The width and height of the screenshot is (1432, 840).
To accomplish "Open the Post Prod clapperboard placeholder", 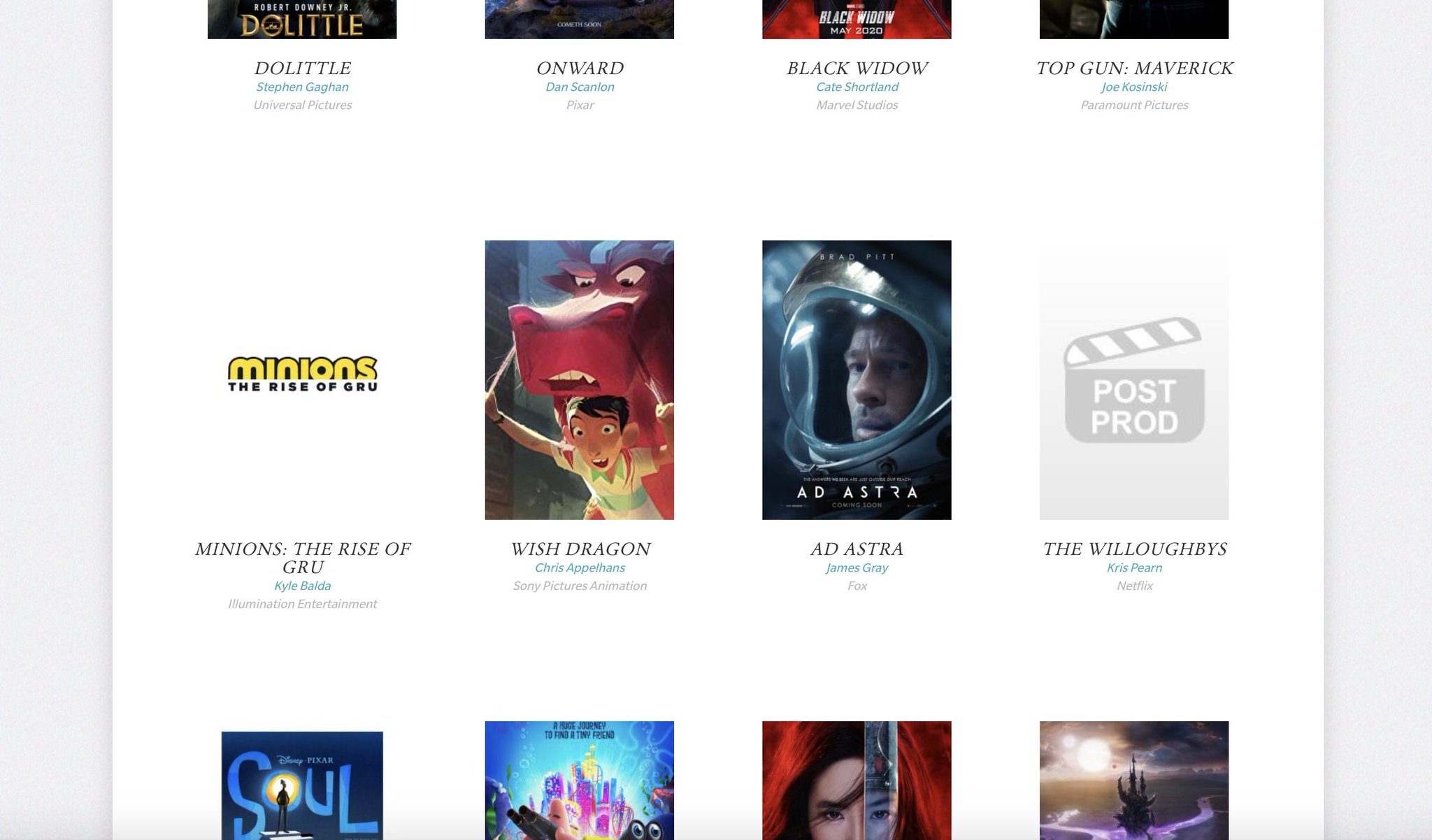I will coord(1133,379).
